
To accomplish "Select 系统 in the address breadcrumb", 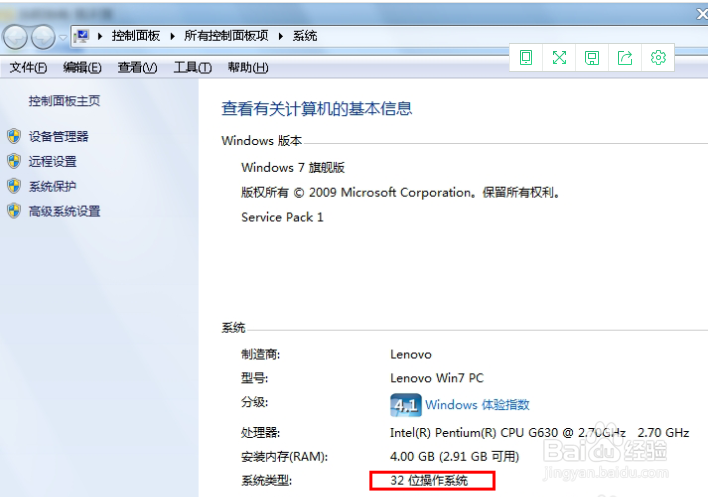I will coord(305,36).
